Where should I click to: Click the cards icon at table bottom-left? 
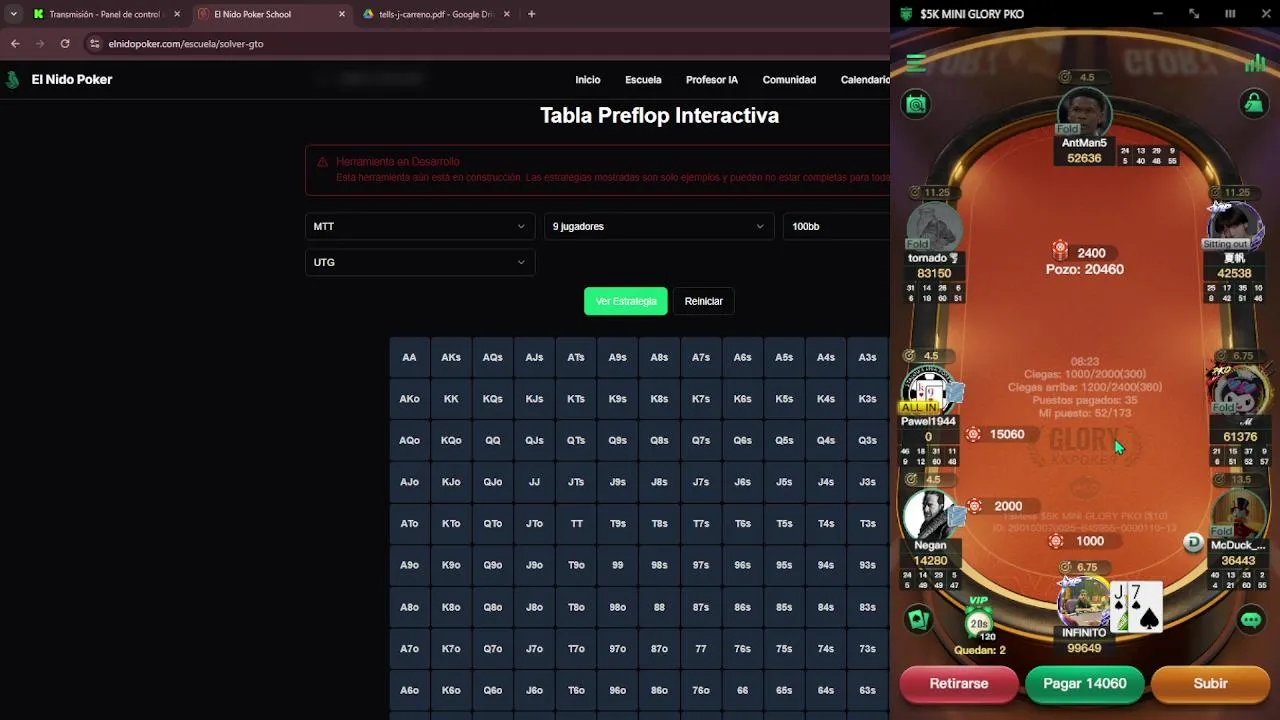click(919, 620)
